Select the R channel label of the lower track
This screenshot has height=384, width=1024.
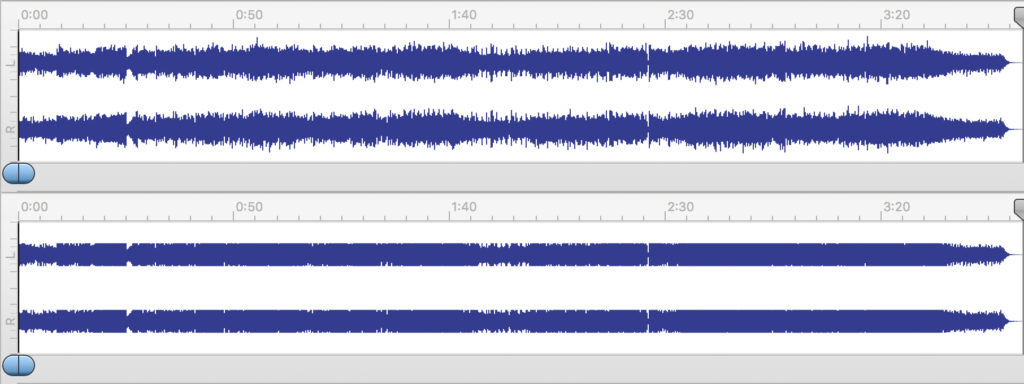pyautogui.click(x=10, y=321)
